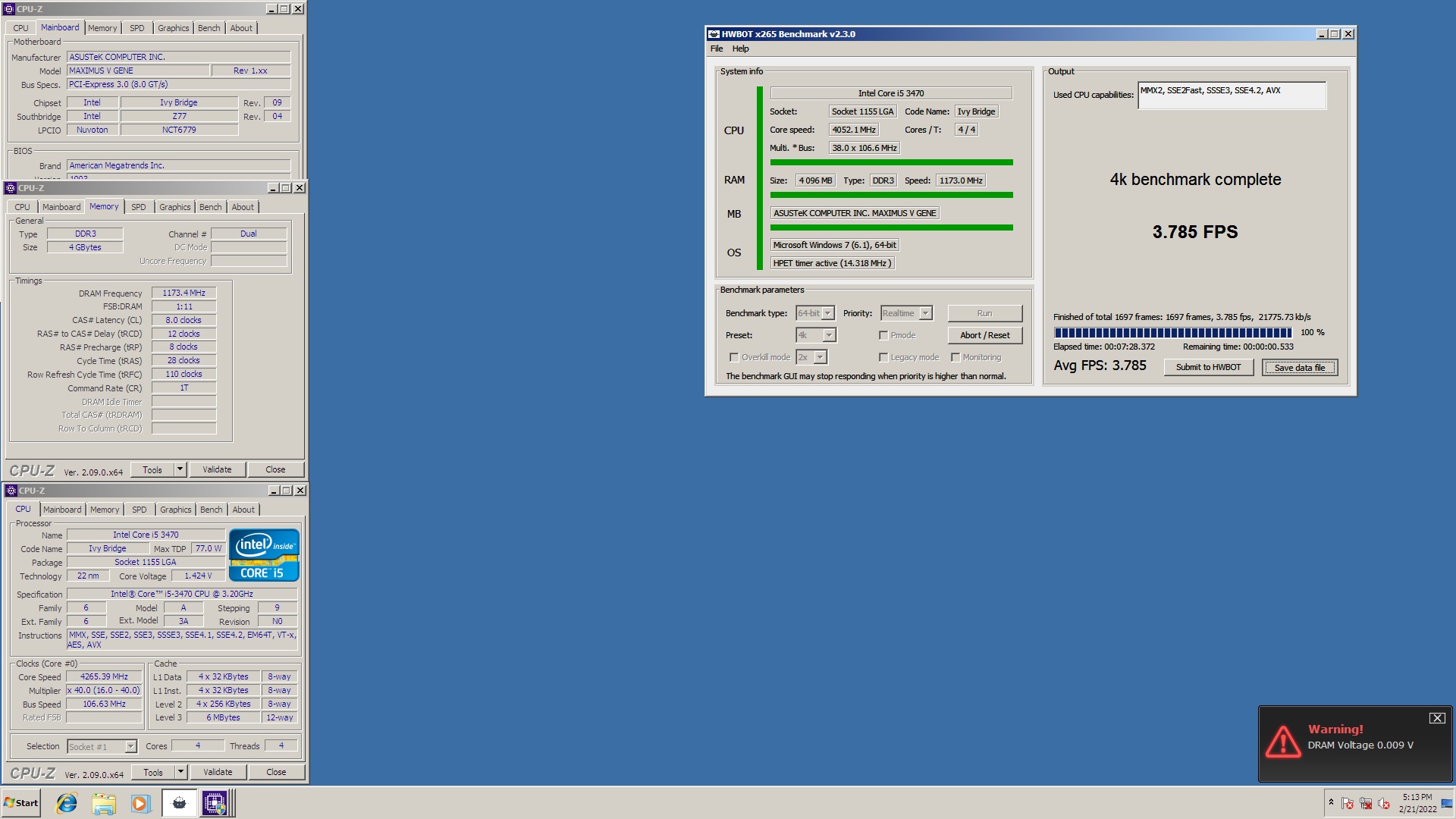
Task: Select Mainboard tab in bottom CPU-Z window
Action: (62, 510)
